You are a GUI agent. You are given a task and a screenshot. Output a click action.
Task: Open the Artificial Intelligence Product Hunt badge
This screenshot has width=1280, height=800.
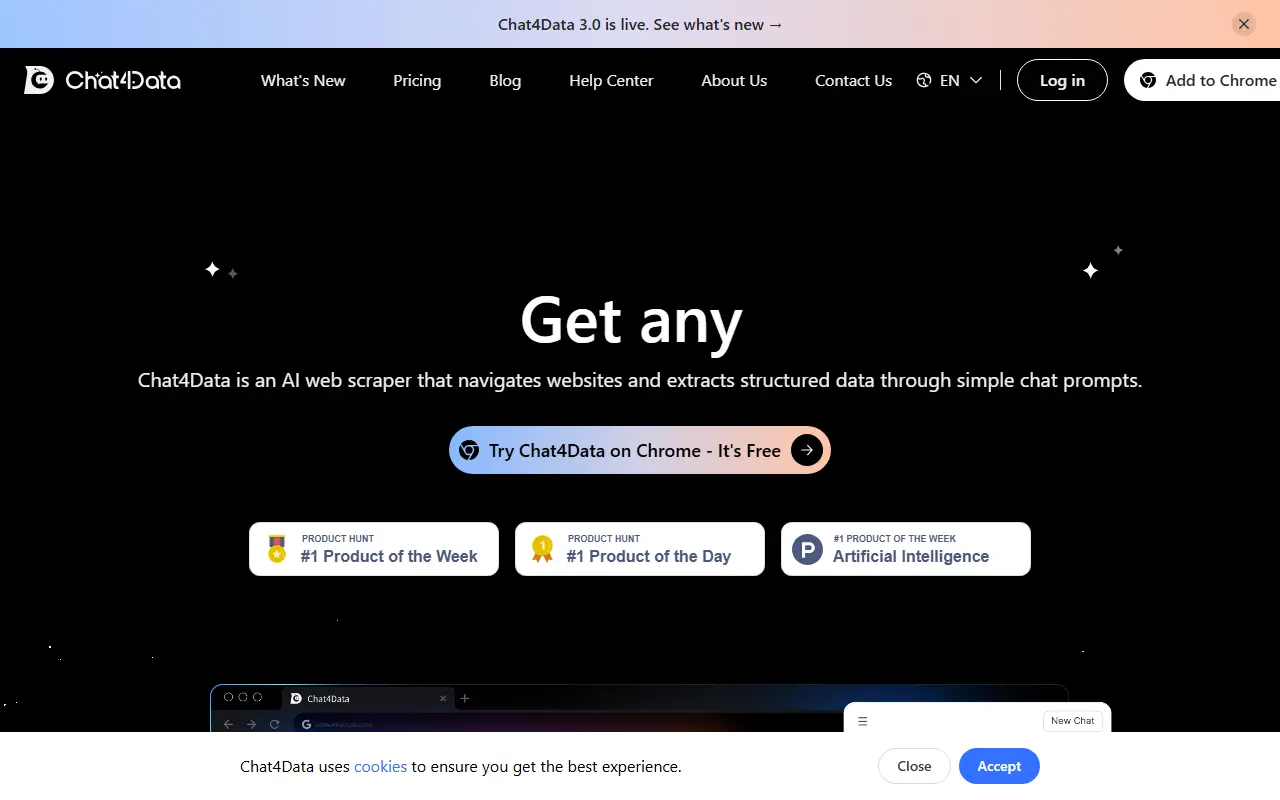click(906, 549)
